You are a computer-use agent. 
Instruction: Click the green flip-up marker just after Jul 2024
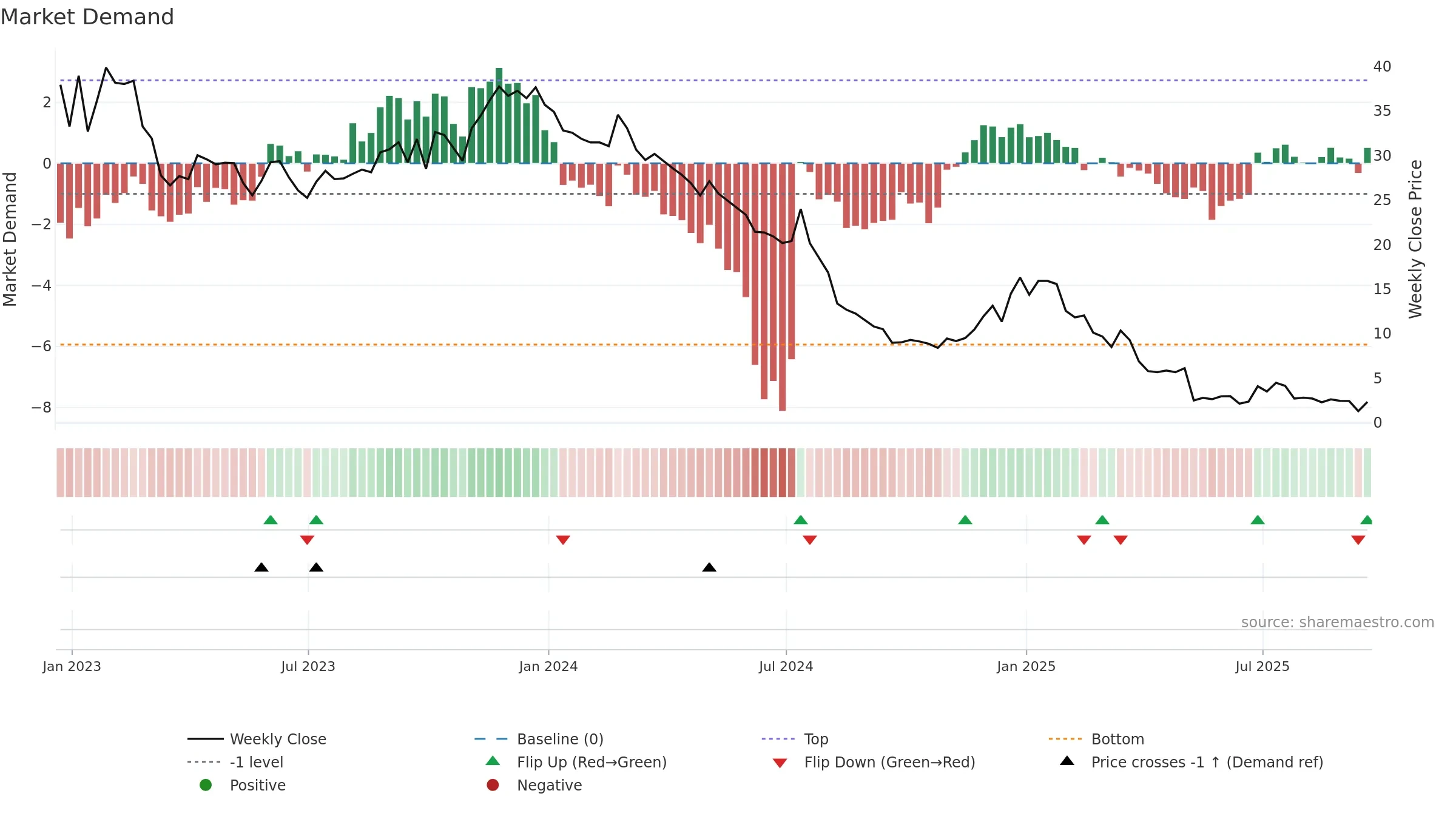801,520
